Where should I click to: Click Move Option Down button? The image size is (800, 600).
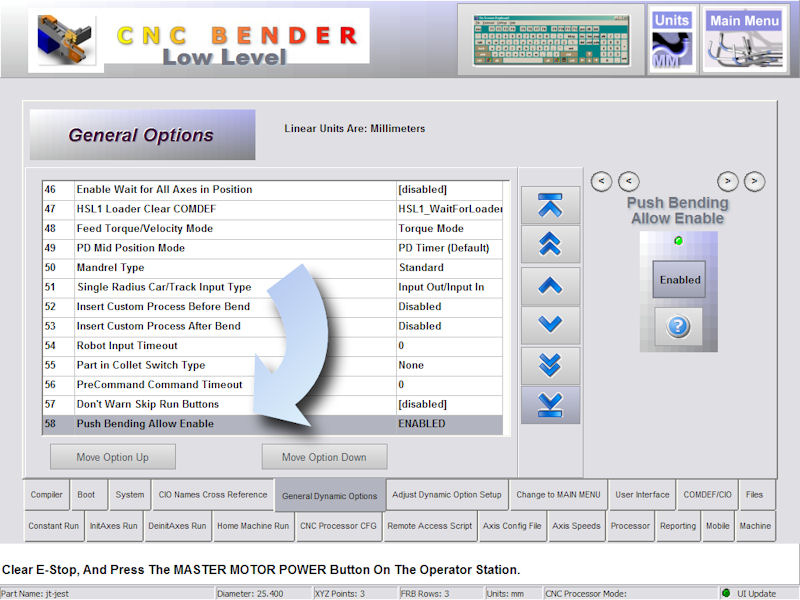(324, 457)
